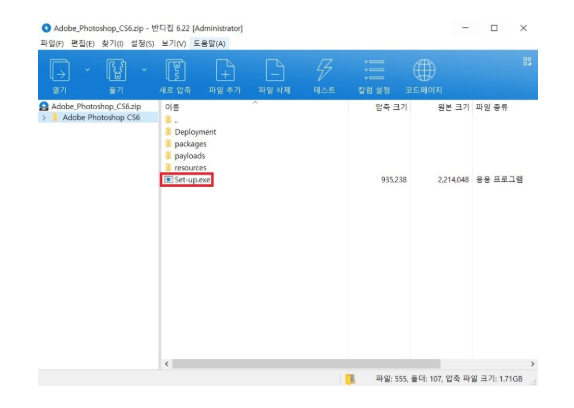Open the 파일(F) menu
This screenshot has width=574, height=408.
(x=52, y=44)
